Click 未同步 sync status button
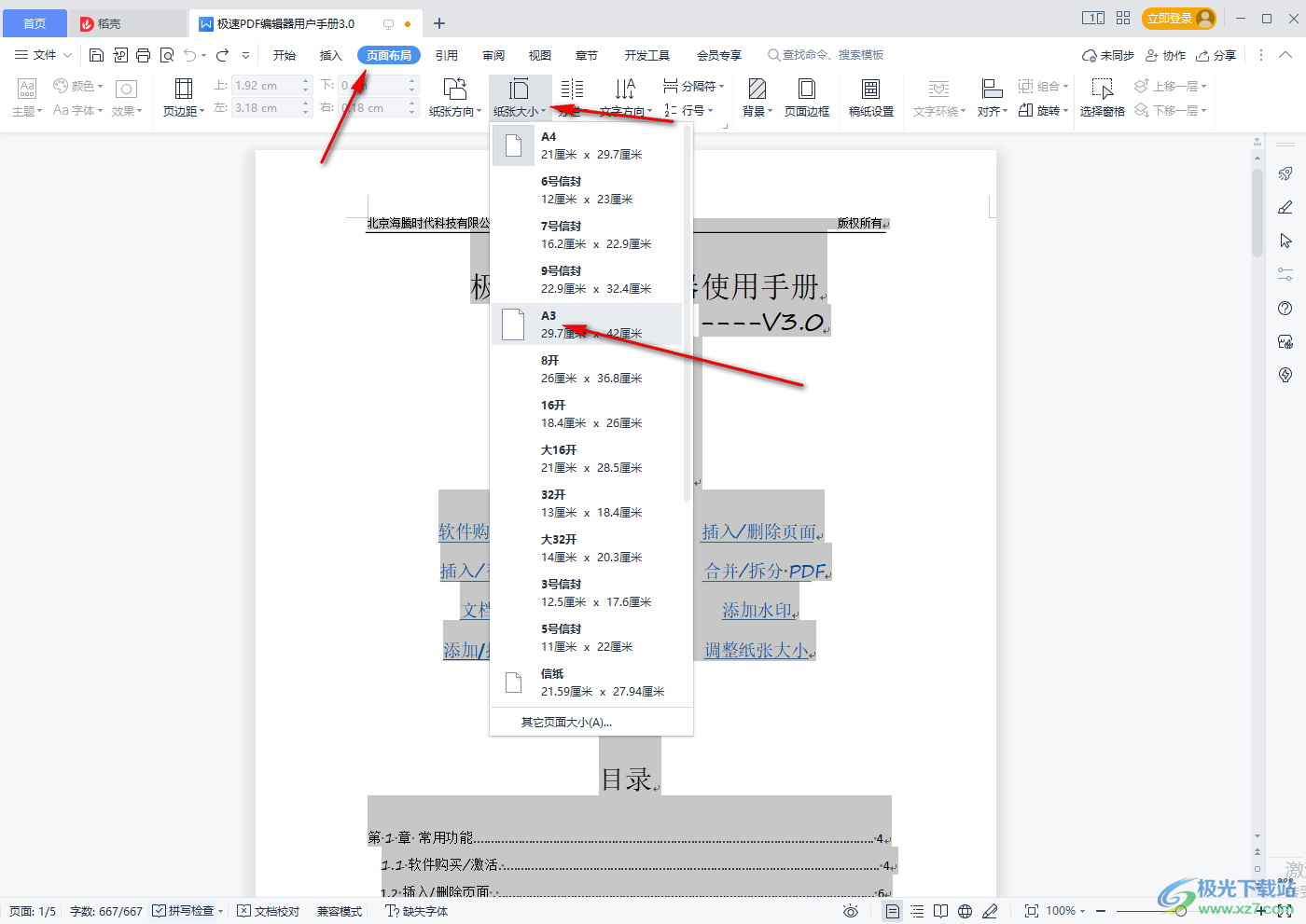This screenshot has height=924, width=1306. tap(1108, 55)
